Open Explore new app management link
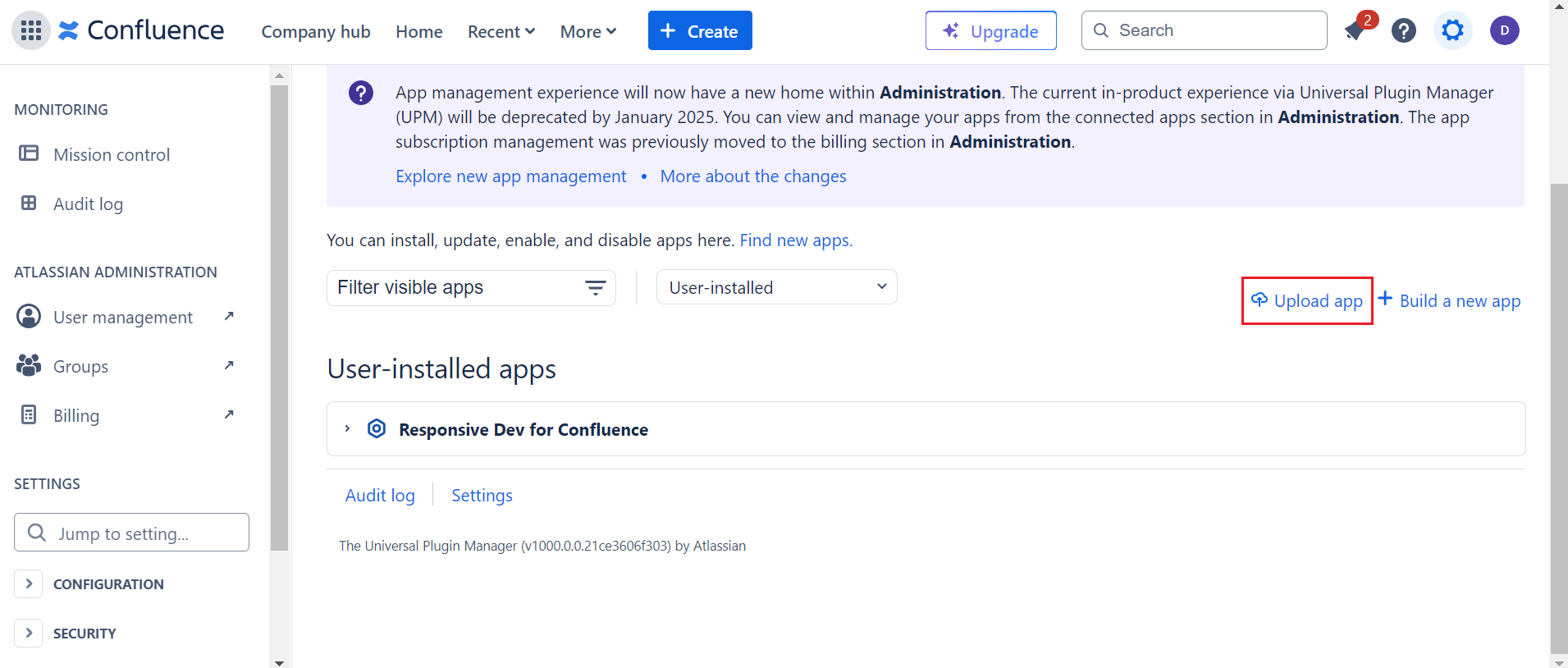This screenshot has height=668, width=1568. point(510,176)
